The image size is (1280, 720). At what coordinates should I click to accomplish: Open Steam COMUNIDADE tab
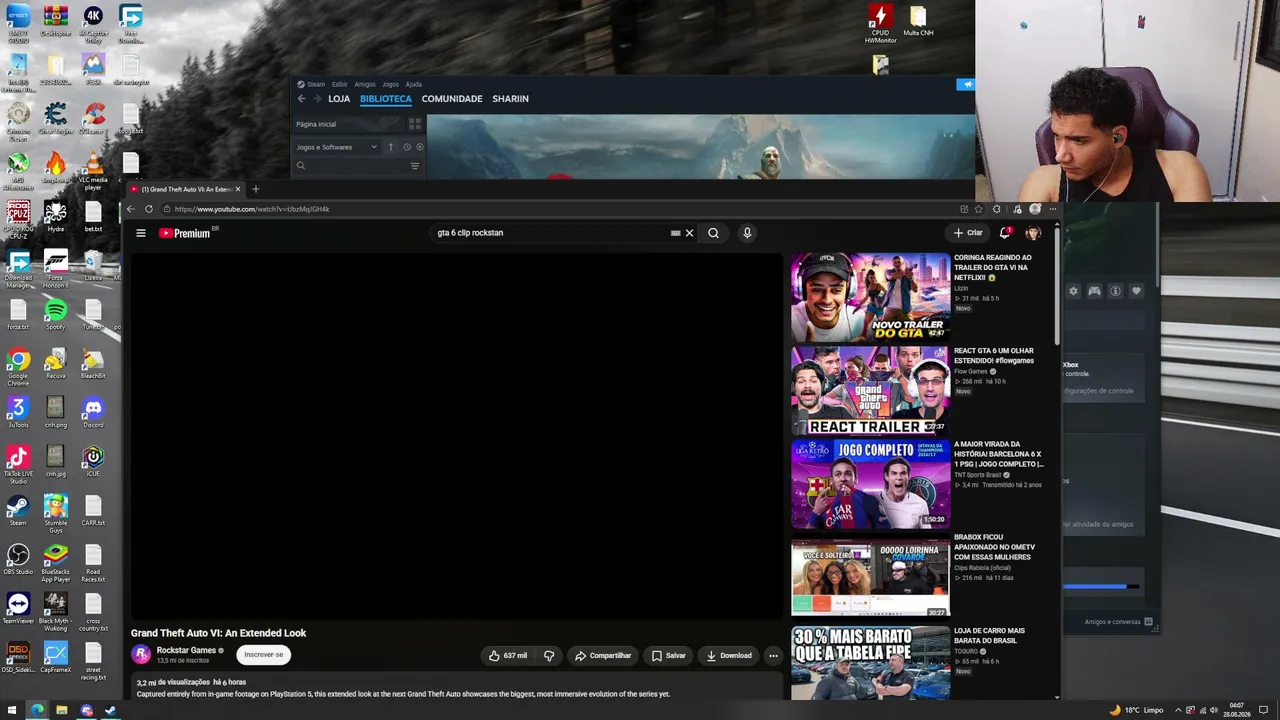coord(452,99)
